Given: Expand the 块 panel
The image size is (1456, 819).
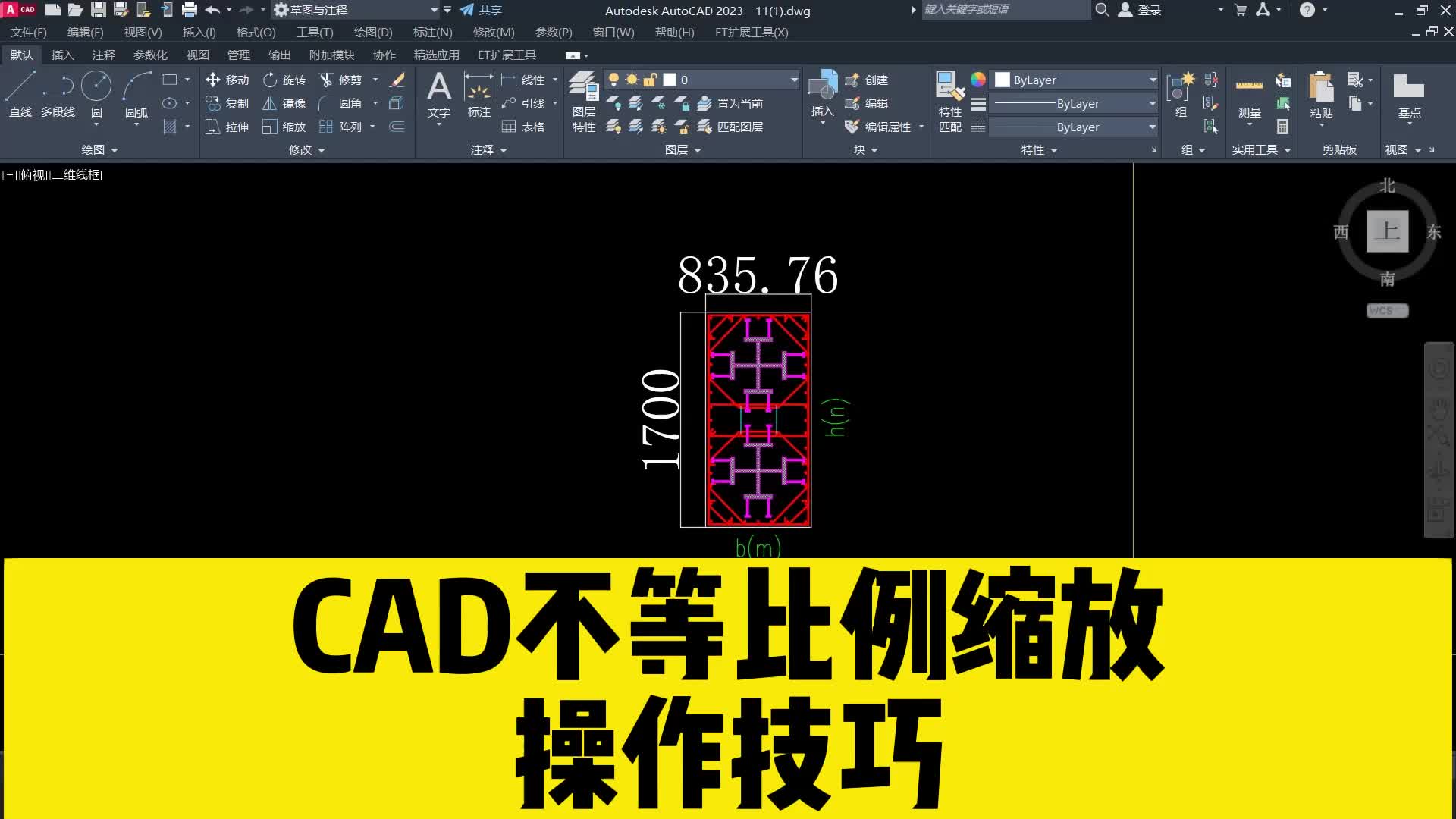Looking at the screenshot, I should 866,150.
